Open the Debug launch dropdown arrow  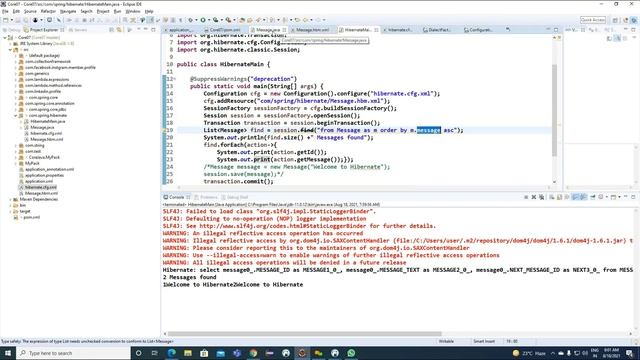click(196, 20)
